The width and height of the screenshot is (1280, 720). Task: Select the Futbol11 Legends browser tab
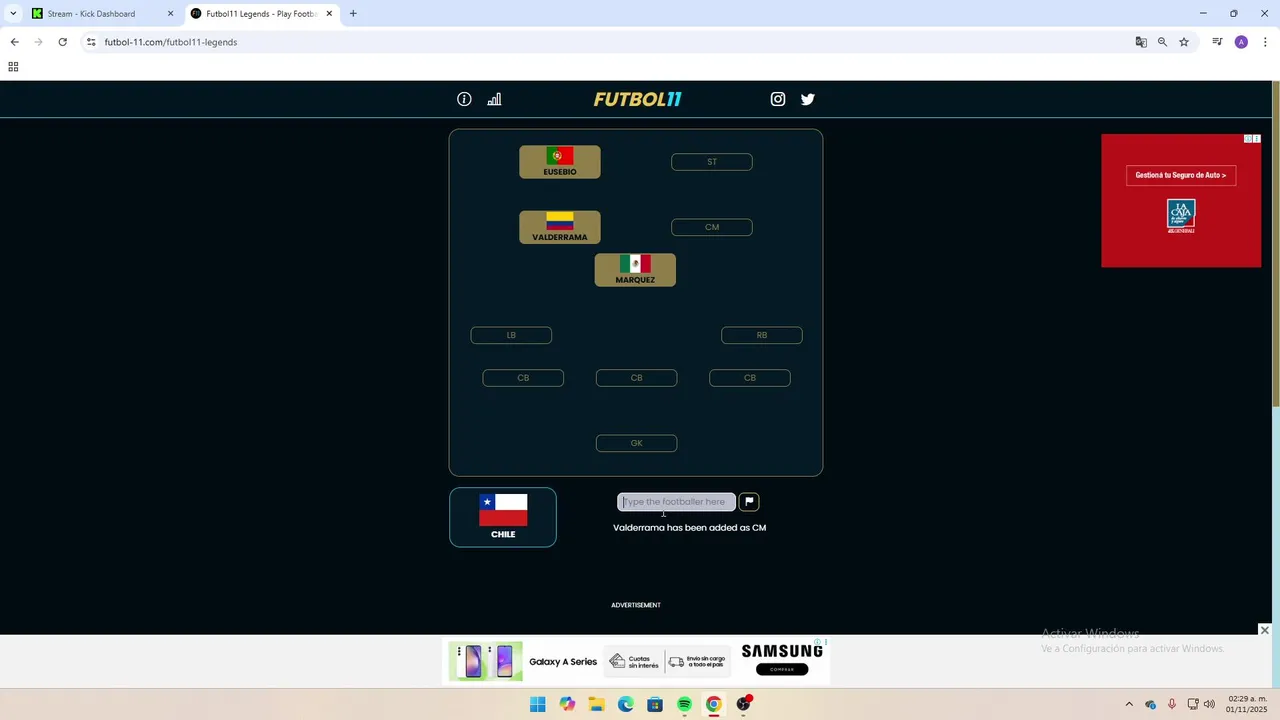[262, 14]
